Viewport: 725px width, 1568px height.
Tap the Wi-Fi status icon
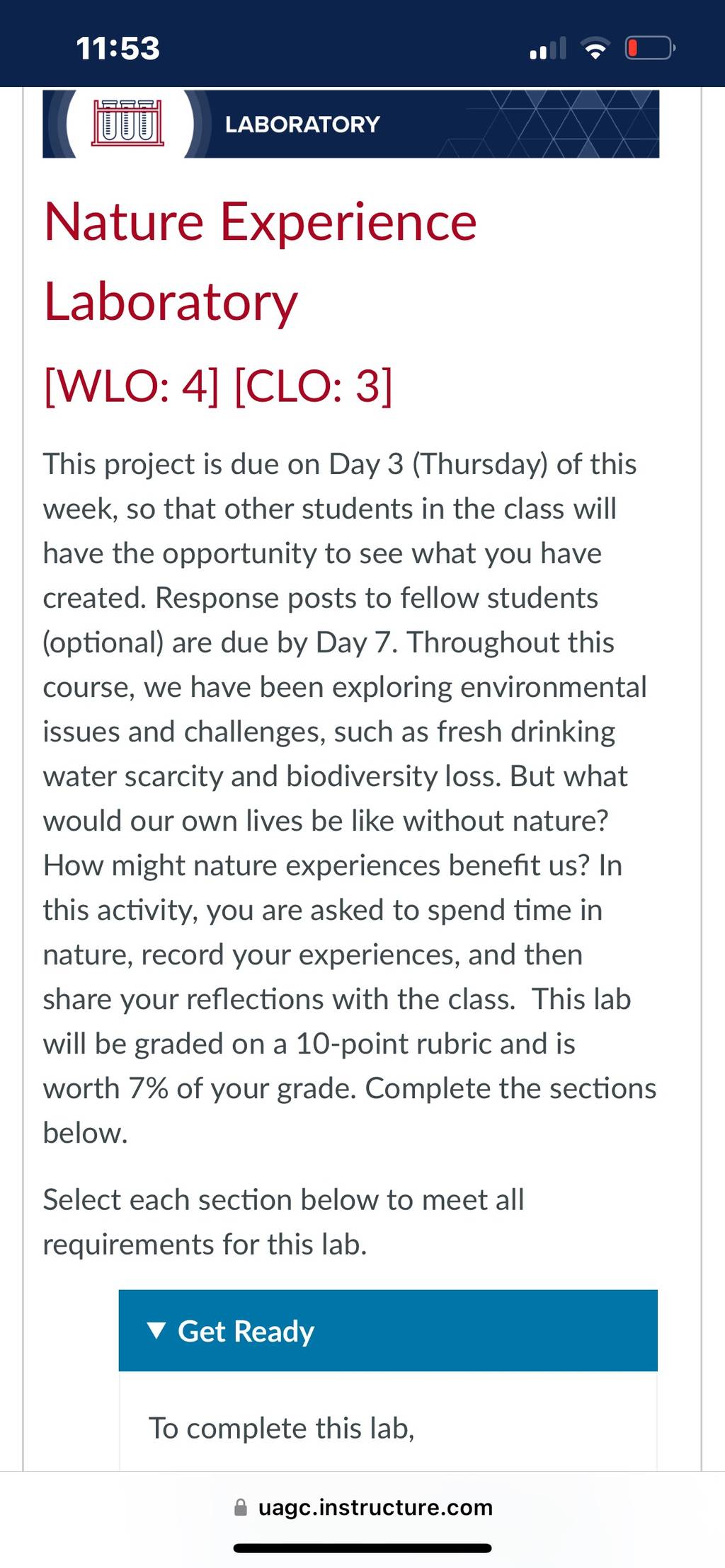(595, 47)
